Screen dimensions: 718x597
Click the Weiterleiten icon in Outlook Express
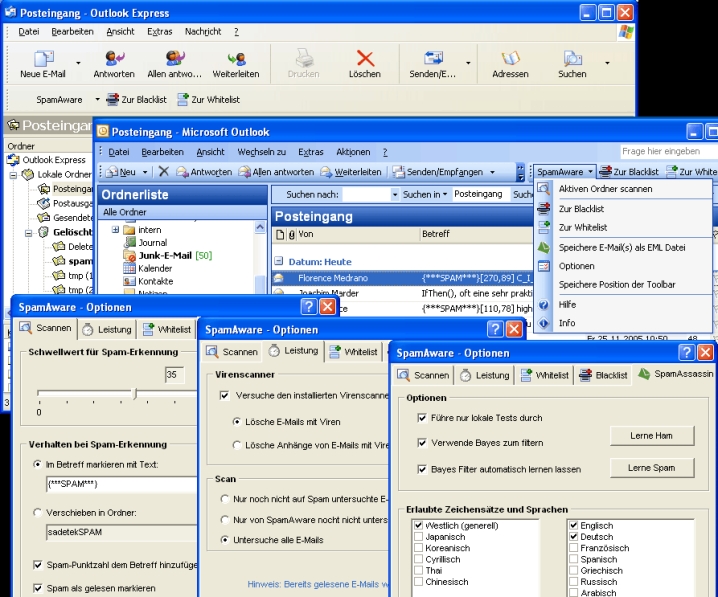[236, 59]
